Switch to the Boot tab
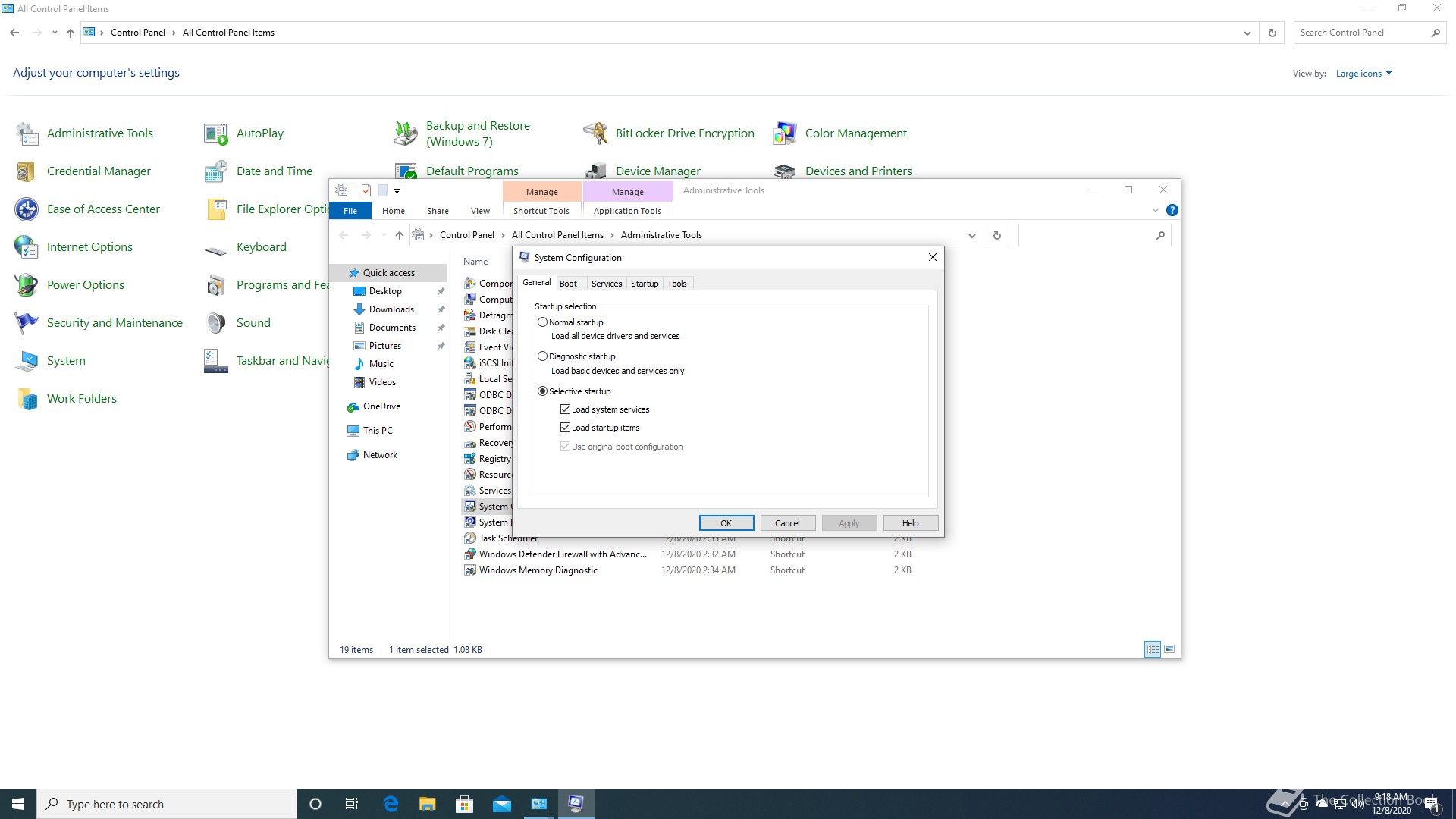This screenshot has height=819, width=1456. (x=568, y=284)
